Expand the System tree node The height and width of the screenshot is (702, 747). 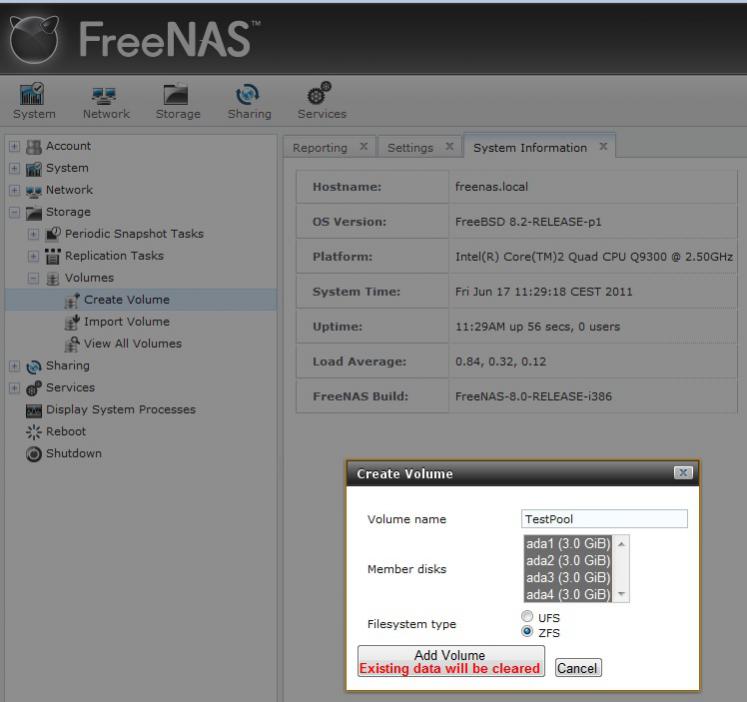tap(14, 168)
